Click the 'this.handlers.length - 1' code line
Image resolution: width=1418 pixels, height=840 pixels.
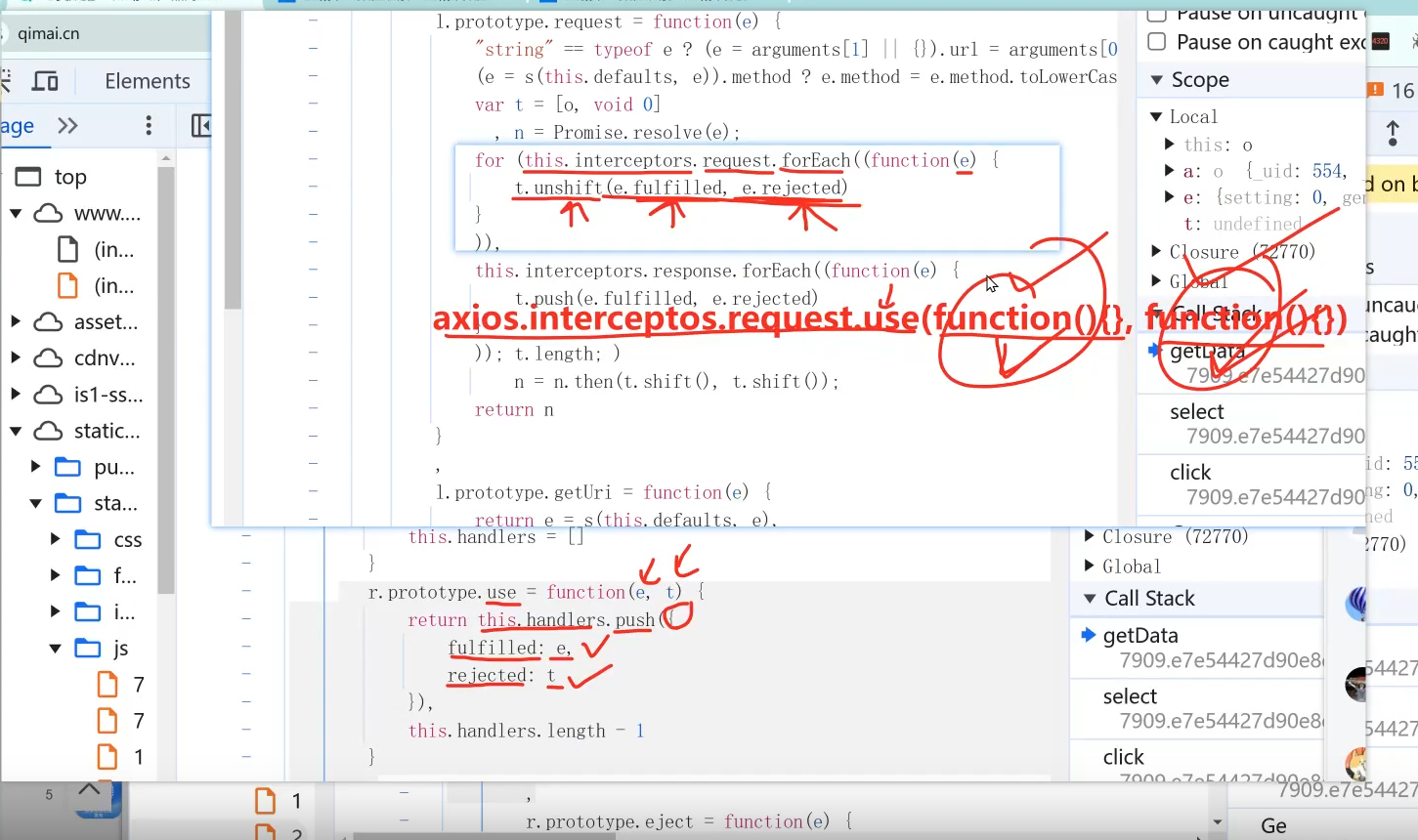(x=526, y=731)
